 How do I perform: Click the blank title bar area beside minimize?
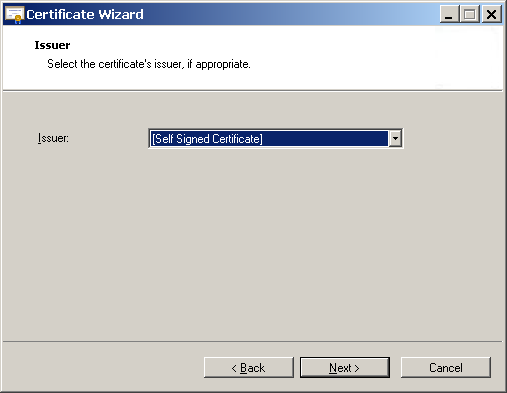[290, 14]
